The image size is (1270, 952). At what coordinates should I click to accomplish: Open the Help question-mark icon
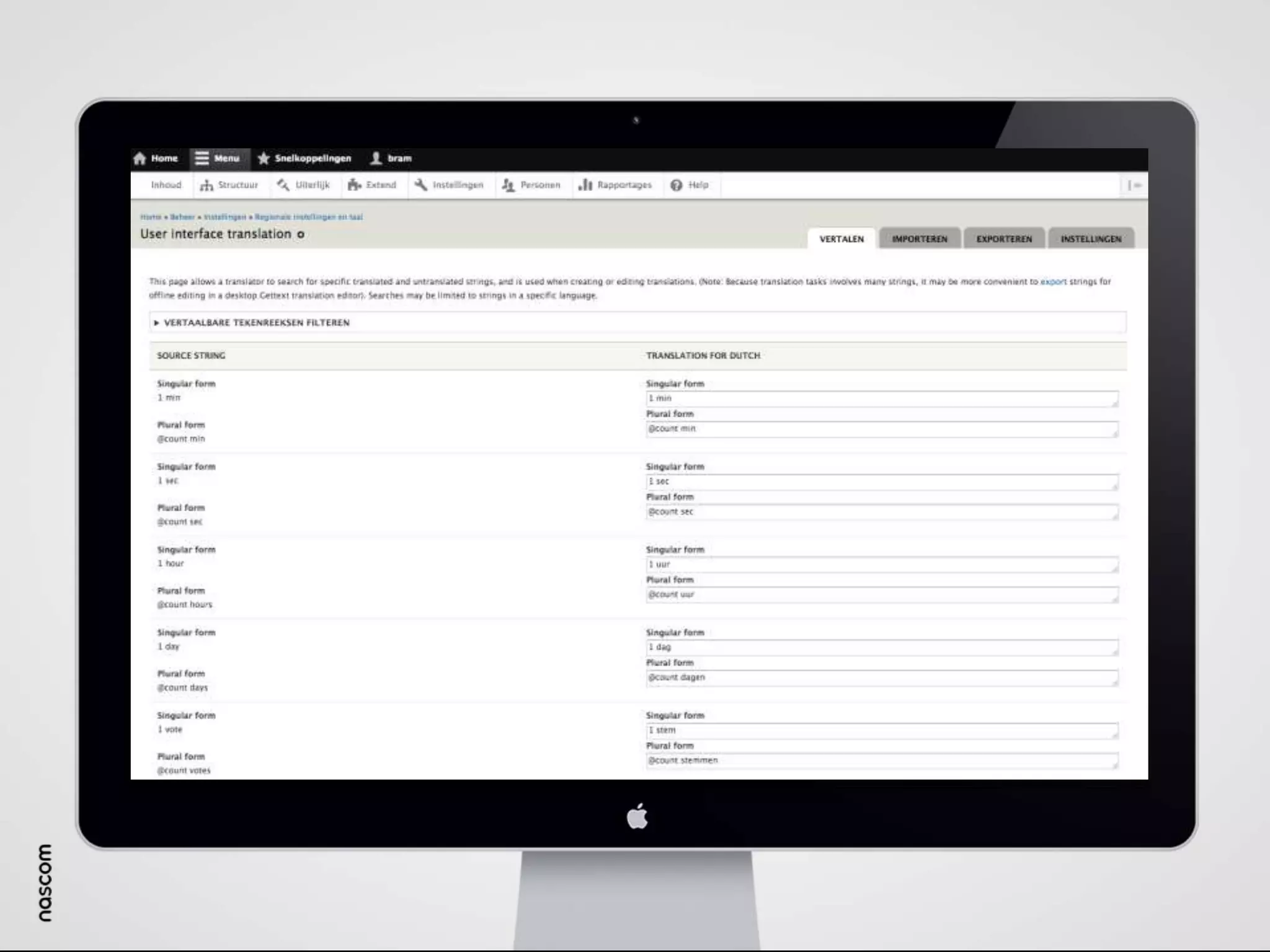677,185
